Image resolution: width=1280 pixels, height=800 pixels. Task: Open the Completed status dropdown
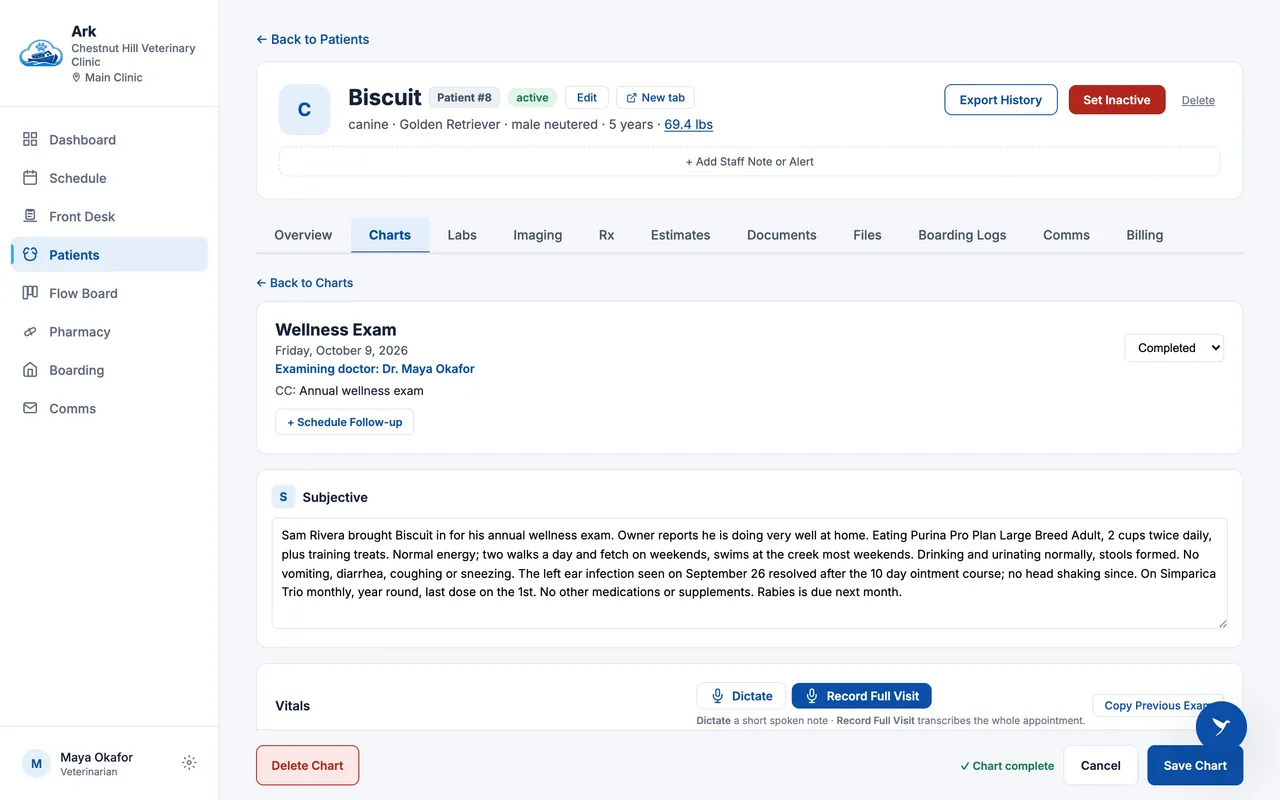point(1174,348)
